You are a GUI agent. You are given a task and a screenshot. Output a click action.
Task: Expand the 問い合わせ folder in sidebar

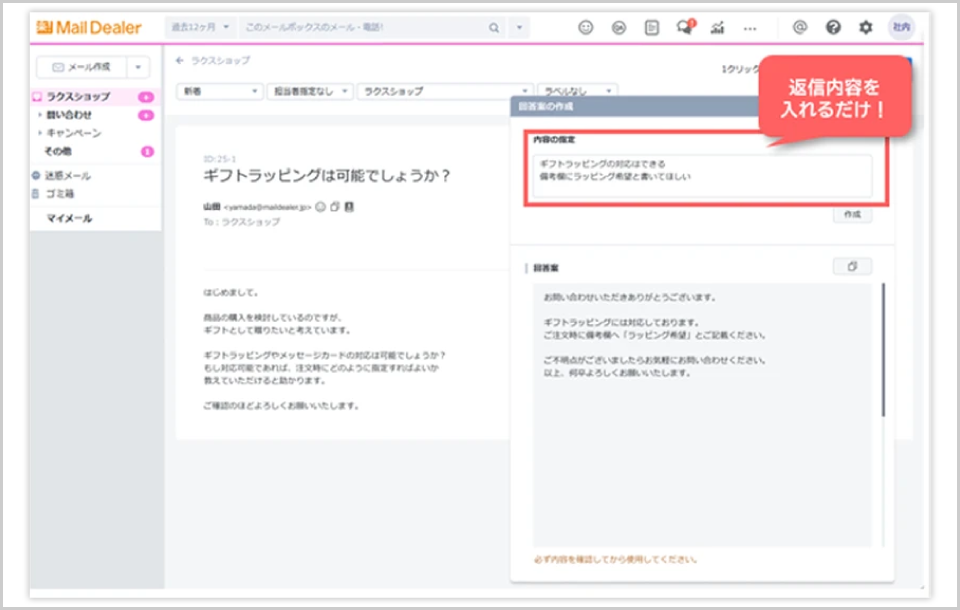click(x=40, y=115)
